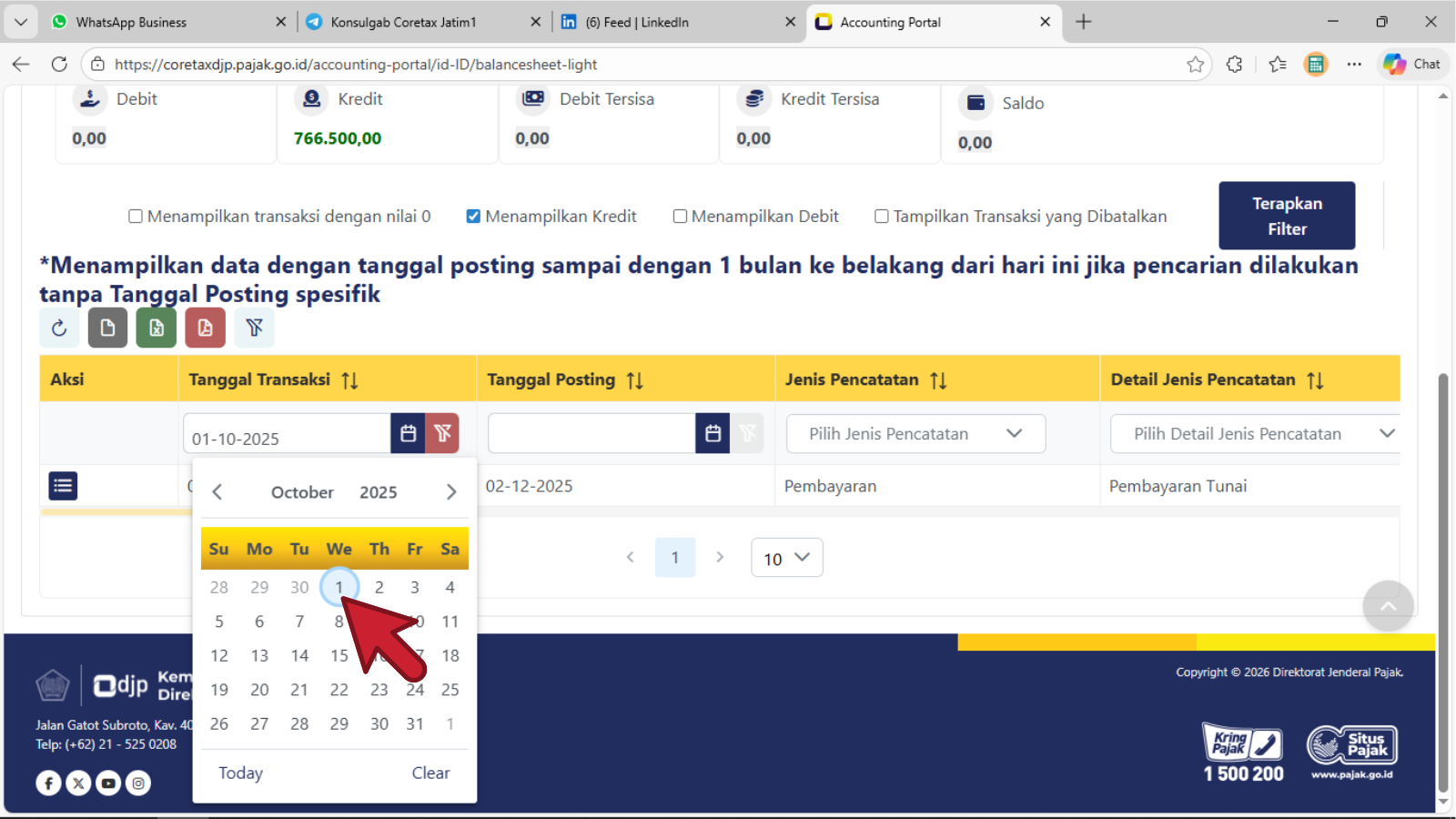The width and height of the screenshot is (1456, 819).
Task: Open the rows-per-page dropdown showing 10
Action: tap(786, 558)
